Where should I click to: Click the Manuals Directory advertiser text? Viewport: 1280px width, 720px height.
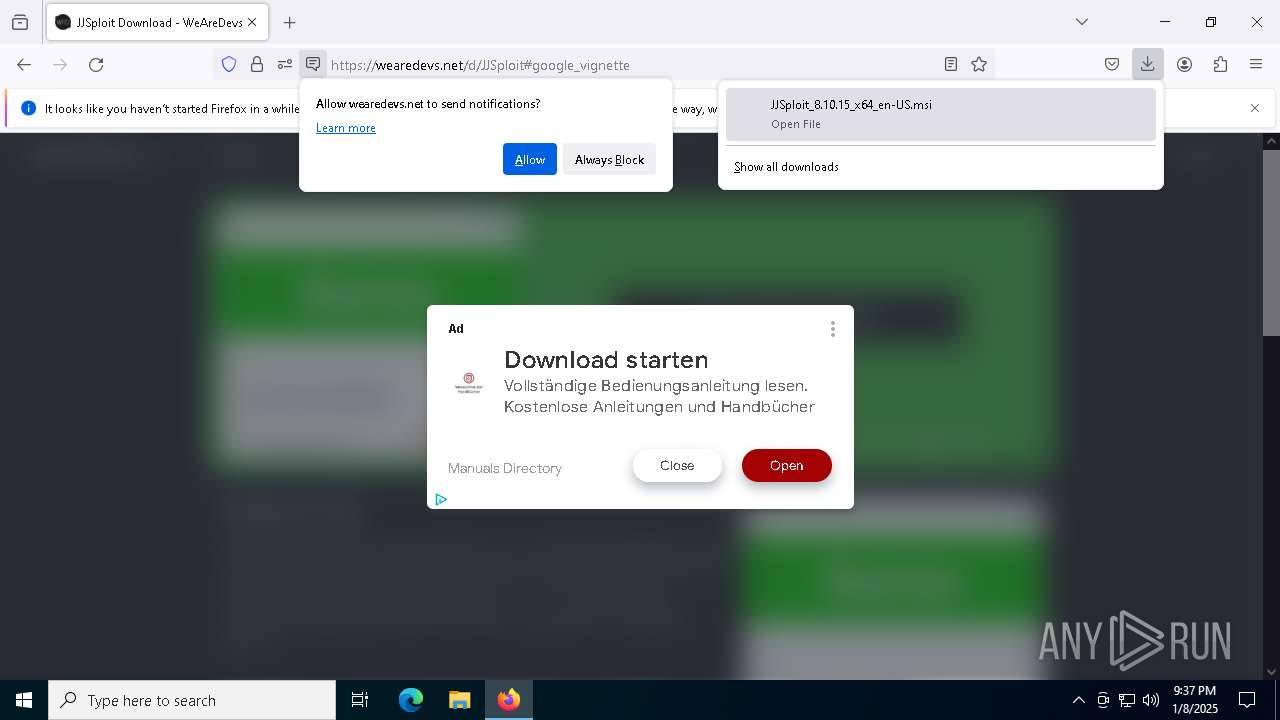(x=505, y=468)
